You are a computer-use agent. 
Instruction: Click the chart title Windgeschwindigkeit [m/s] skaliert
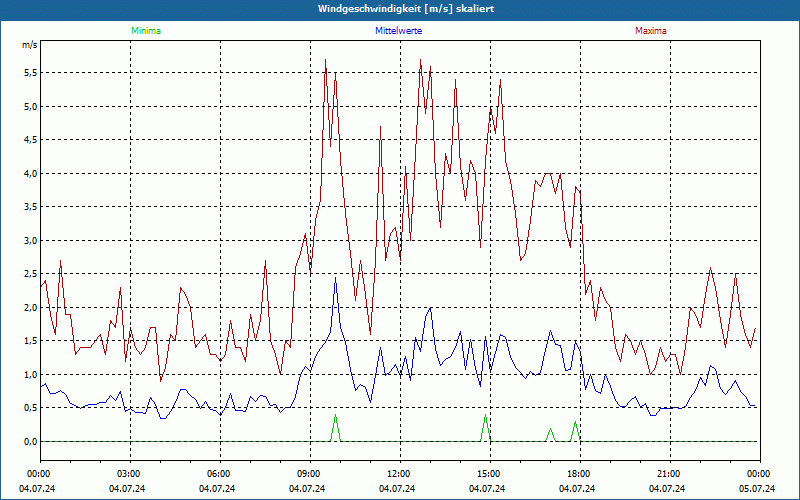click(x=406, y=9)
